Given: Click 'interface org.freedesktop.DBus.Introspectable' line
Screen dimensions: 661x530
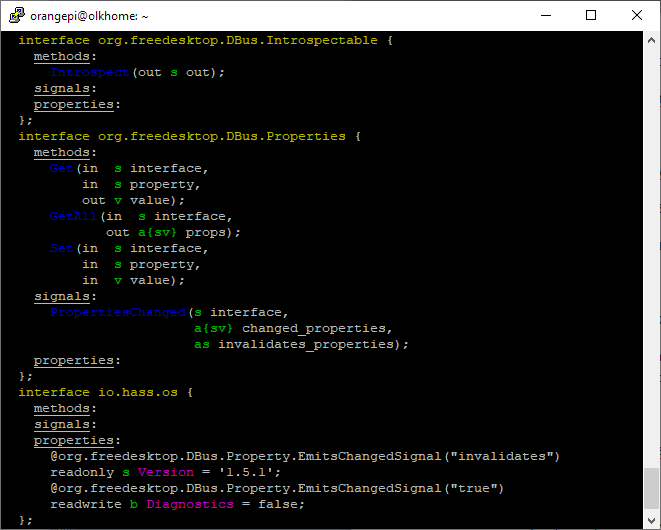Looking at the screenshot, I should click(205, 40).
